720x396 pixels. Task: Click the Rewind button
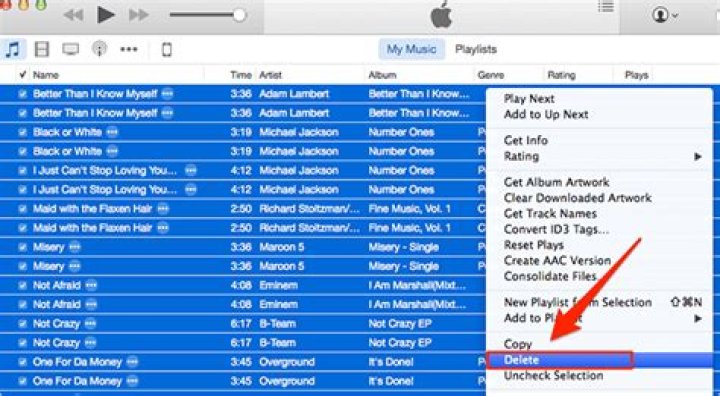[x=73, y=15]
